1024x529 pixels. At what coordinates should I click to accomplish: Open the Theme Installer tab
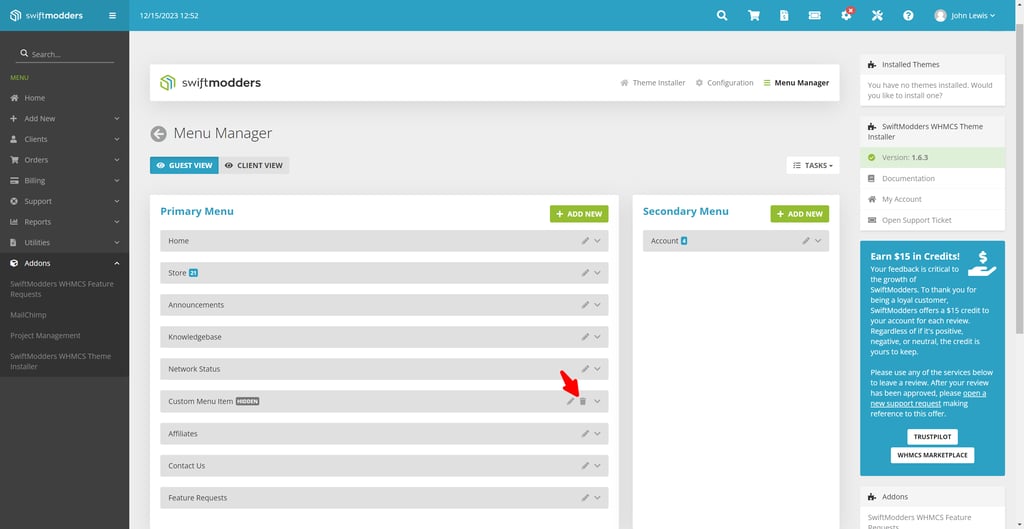pyautogui.click(x=653, y=83)
